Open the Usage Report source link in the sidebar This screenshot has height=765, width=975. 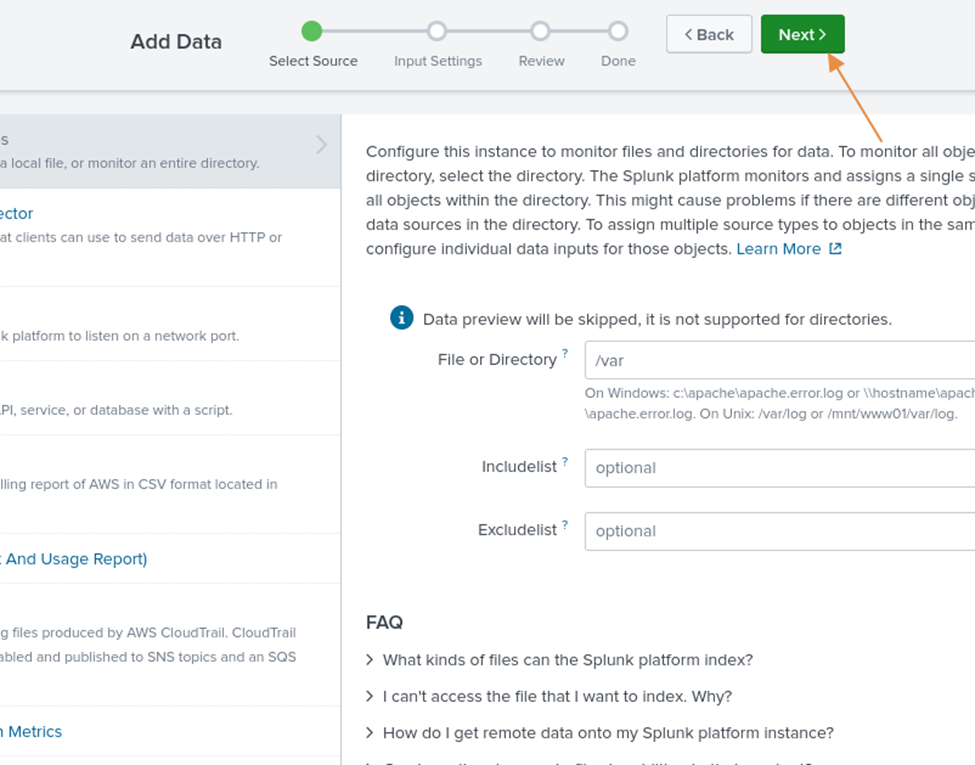pyautogui.click(x=74, y=558)
